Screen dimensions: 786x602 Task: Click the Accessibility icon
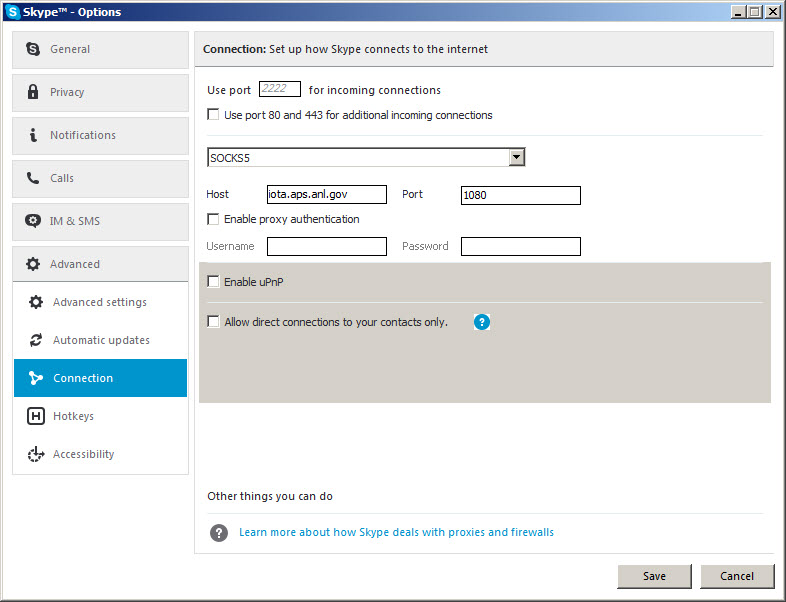point(36,454)
